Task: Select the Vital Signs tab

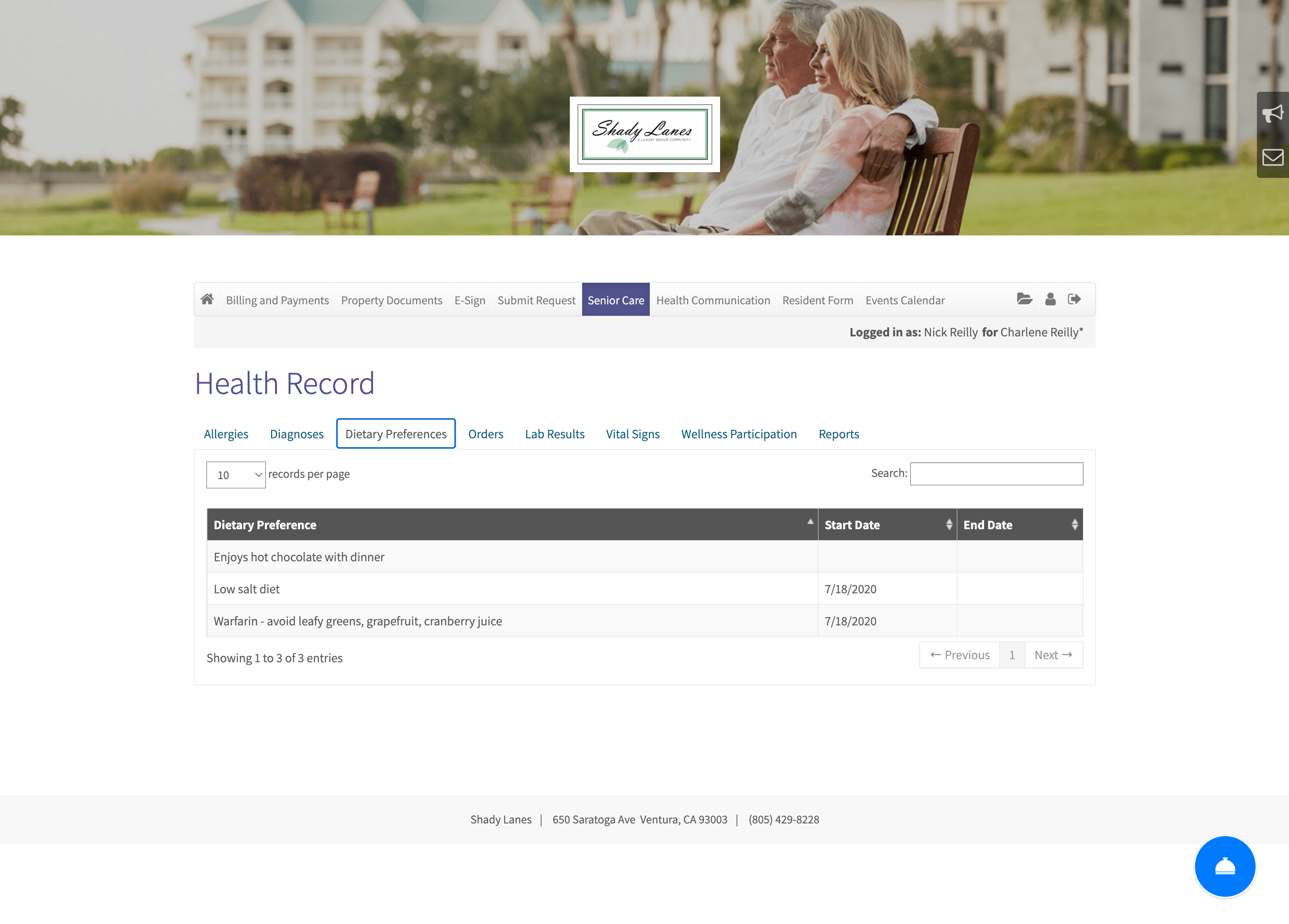Action: [x=633, y=433]
